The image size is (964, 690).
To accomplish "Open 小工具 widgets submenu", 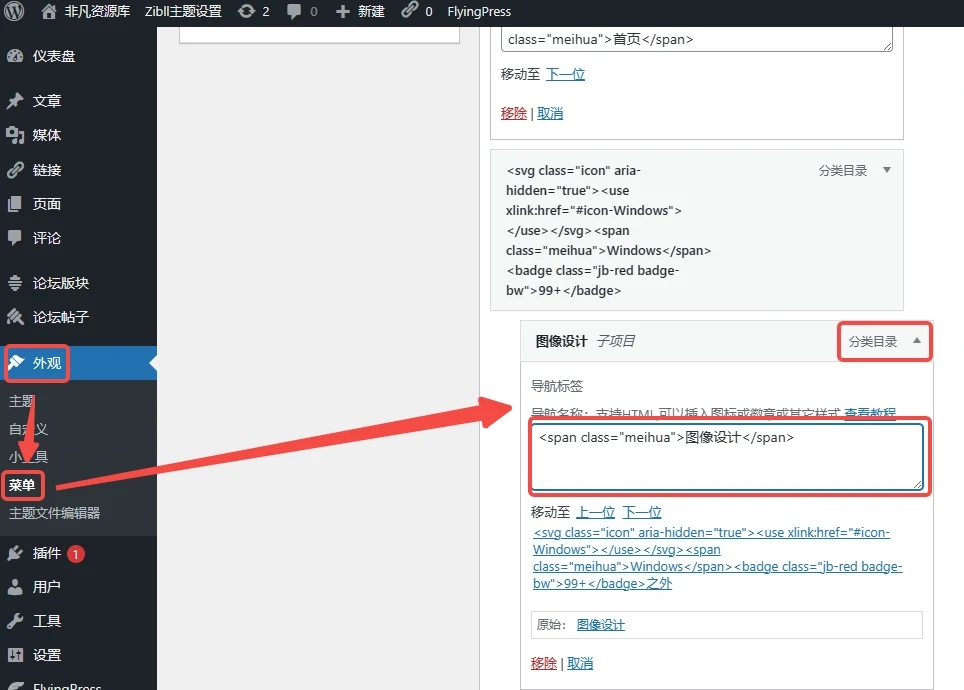I will tap(28, 457).
